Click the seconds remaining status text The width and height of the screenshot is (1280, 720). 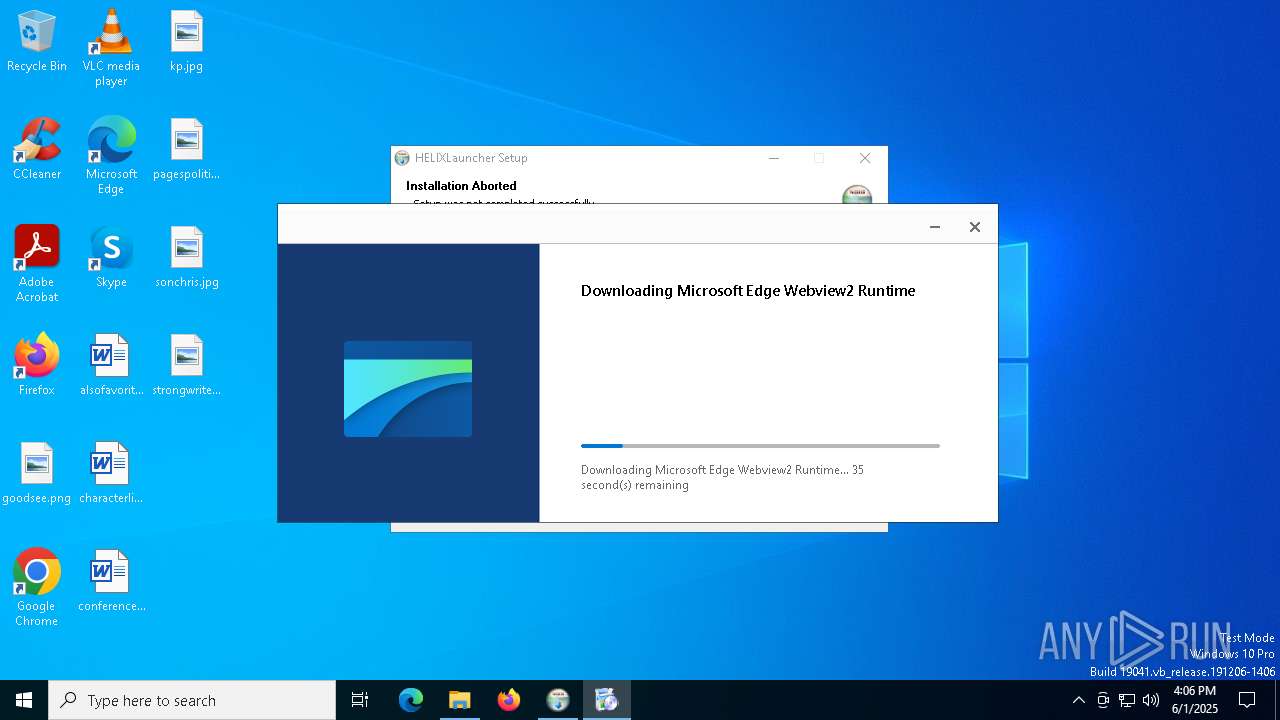(x=722, y=477)
